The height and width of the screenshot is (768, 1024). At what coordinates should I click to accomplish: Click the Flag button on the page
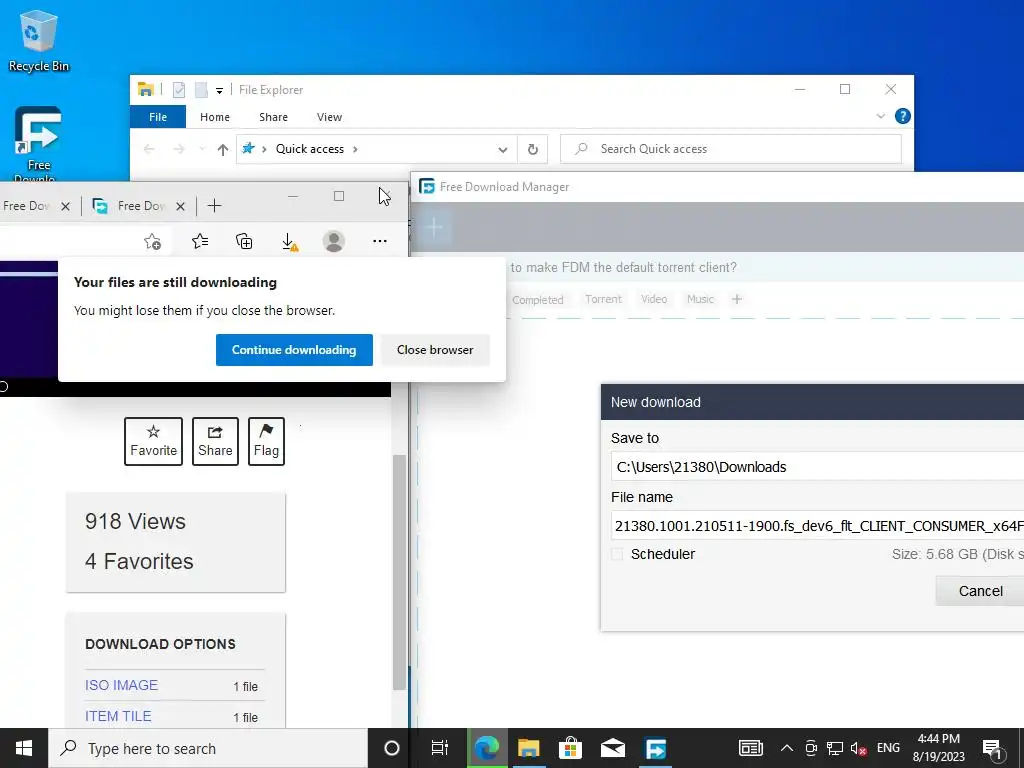point(266,441)
